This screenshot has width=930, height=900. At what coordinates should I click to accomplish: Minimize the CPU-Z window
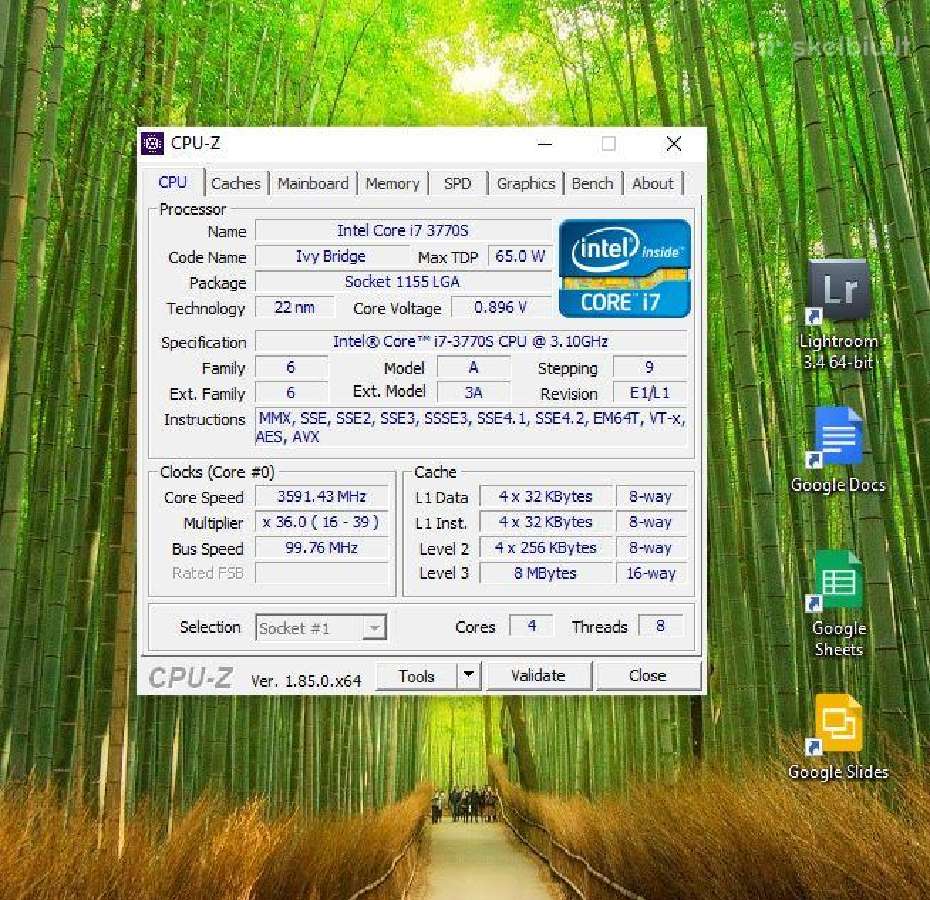click(x=544, y=143)
